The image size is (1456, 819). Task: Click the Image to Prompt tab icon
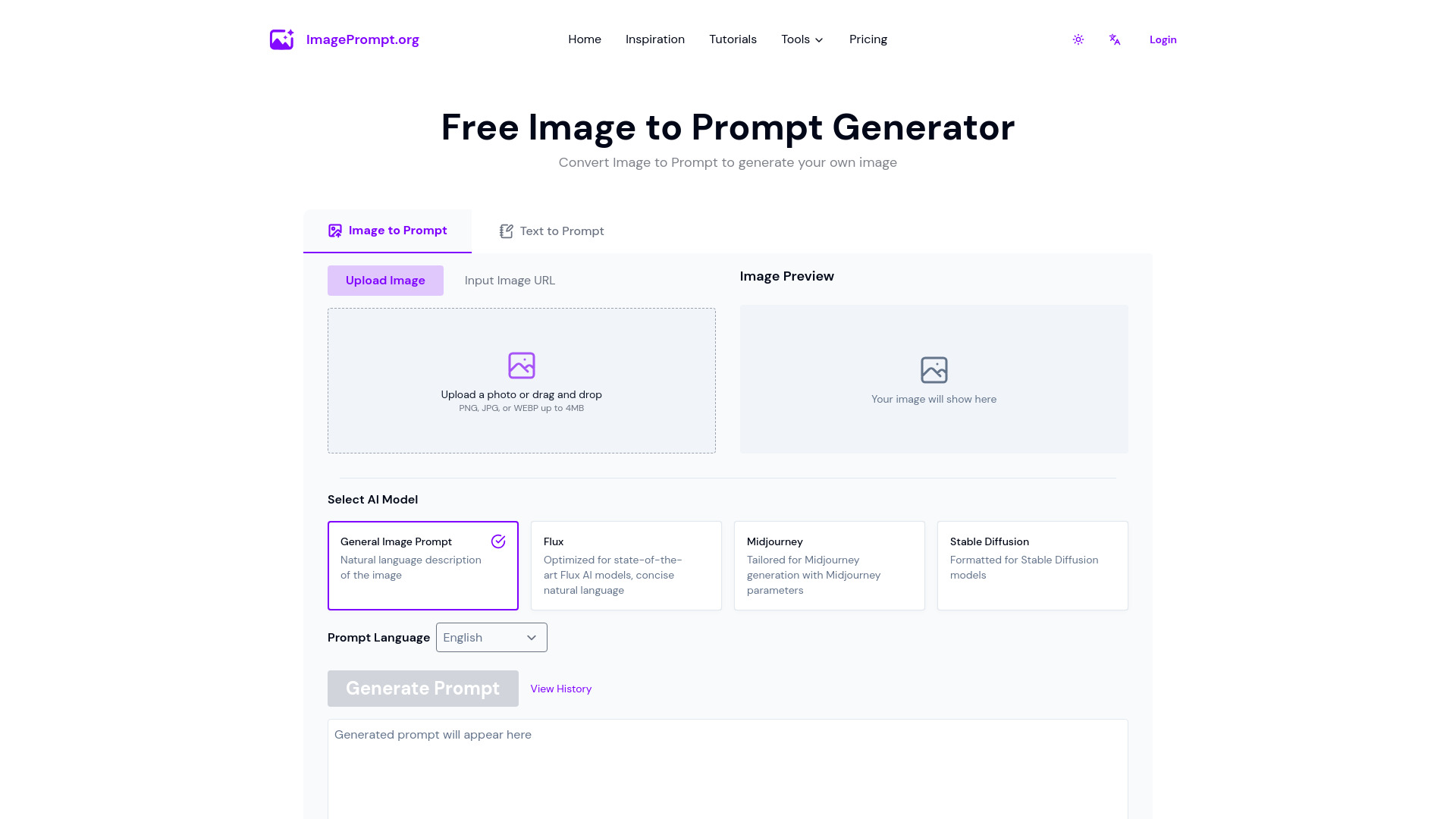[335, 230]
